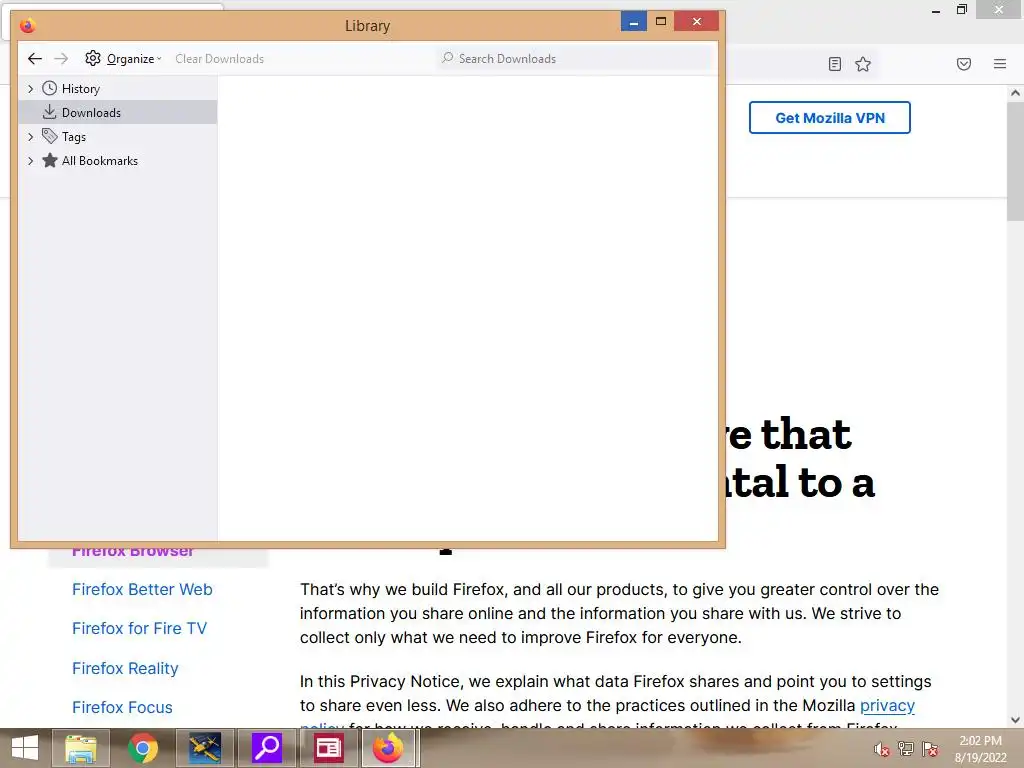Open Firefox Better Web link
The image size is (1024, 768).
click(x=142, y=589)
